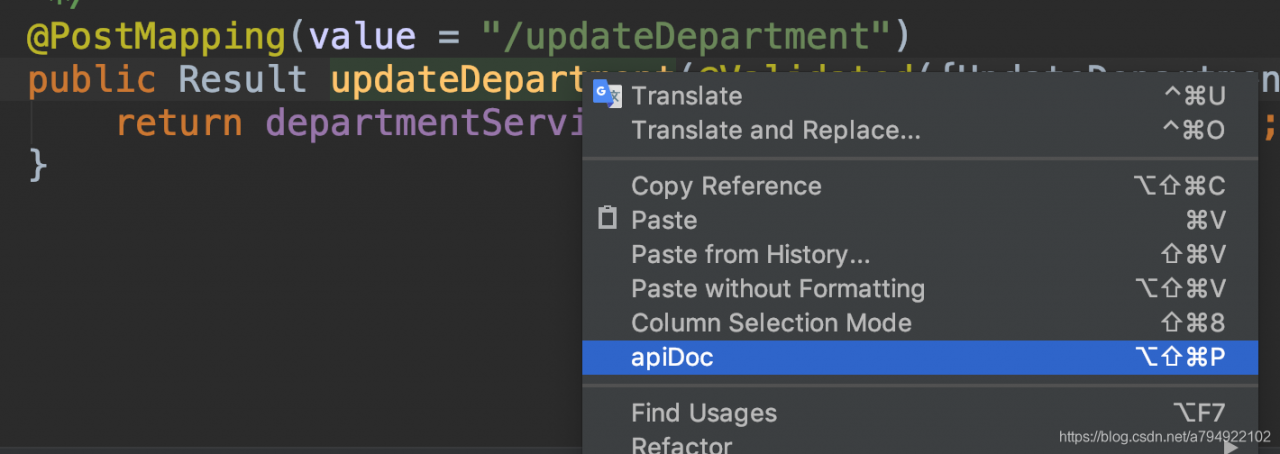Place the cursor on the @PostMapping annotation
This screenshot has height=454, width=1280.
point(157,37)
